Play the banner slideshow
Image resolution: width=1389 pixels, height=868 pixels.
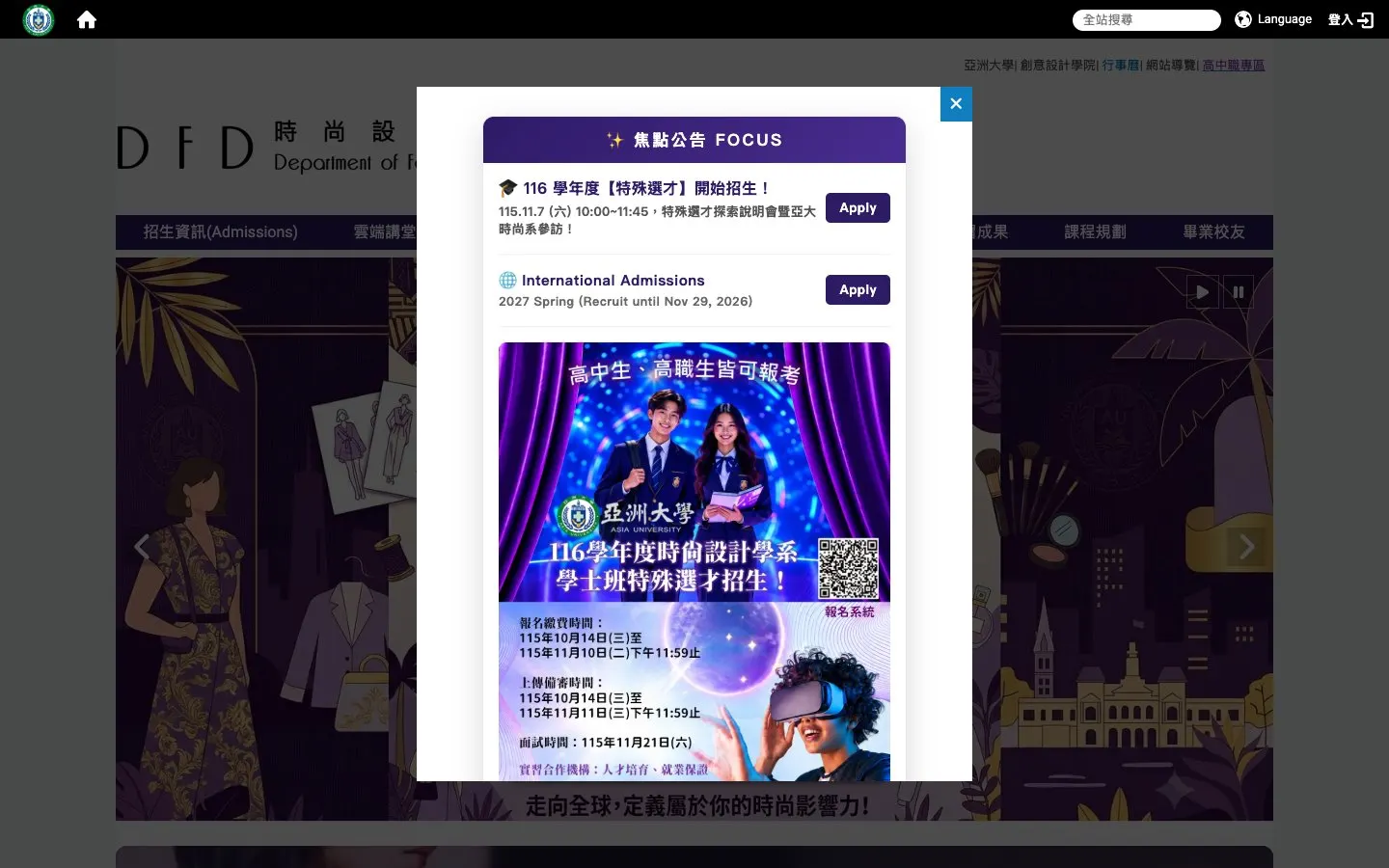[x=1202, y=291]
